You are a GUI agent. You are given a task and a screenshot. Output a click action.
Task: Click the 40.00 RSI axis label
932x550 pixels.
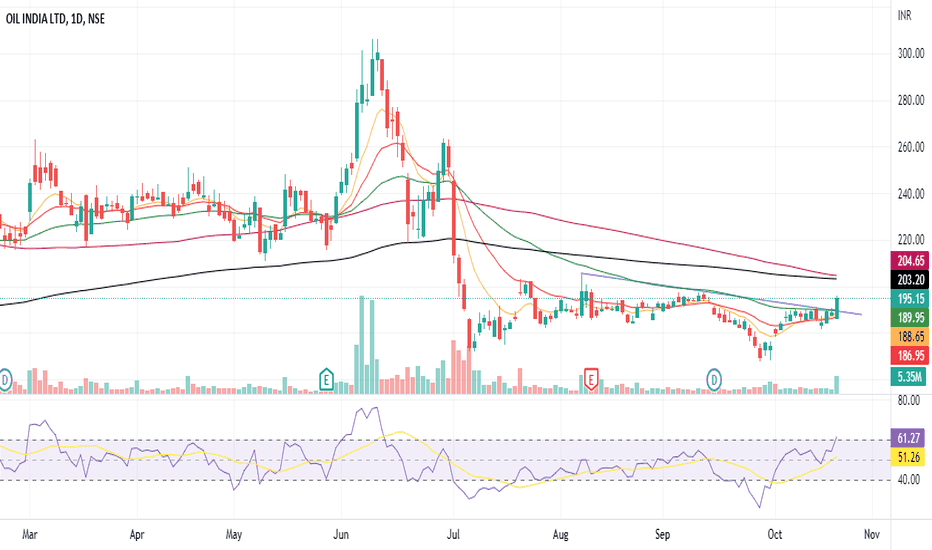908,479
